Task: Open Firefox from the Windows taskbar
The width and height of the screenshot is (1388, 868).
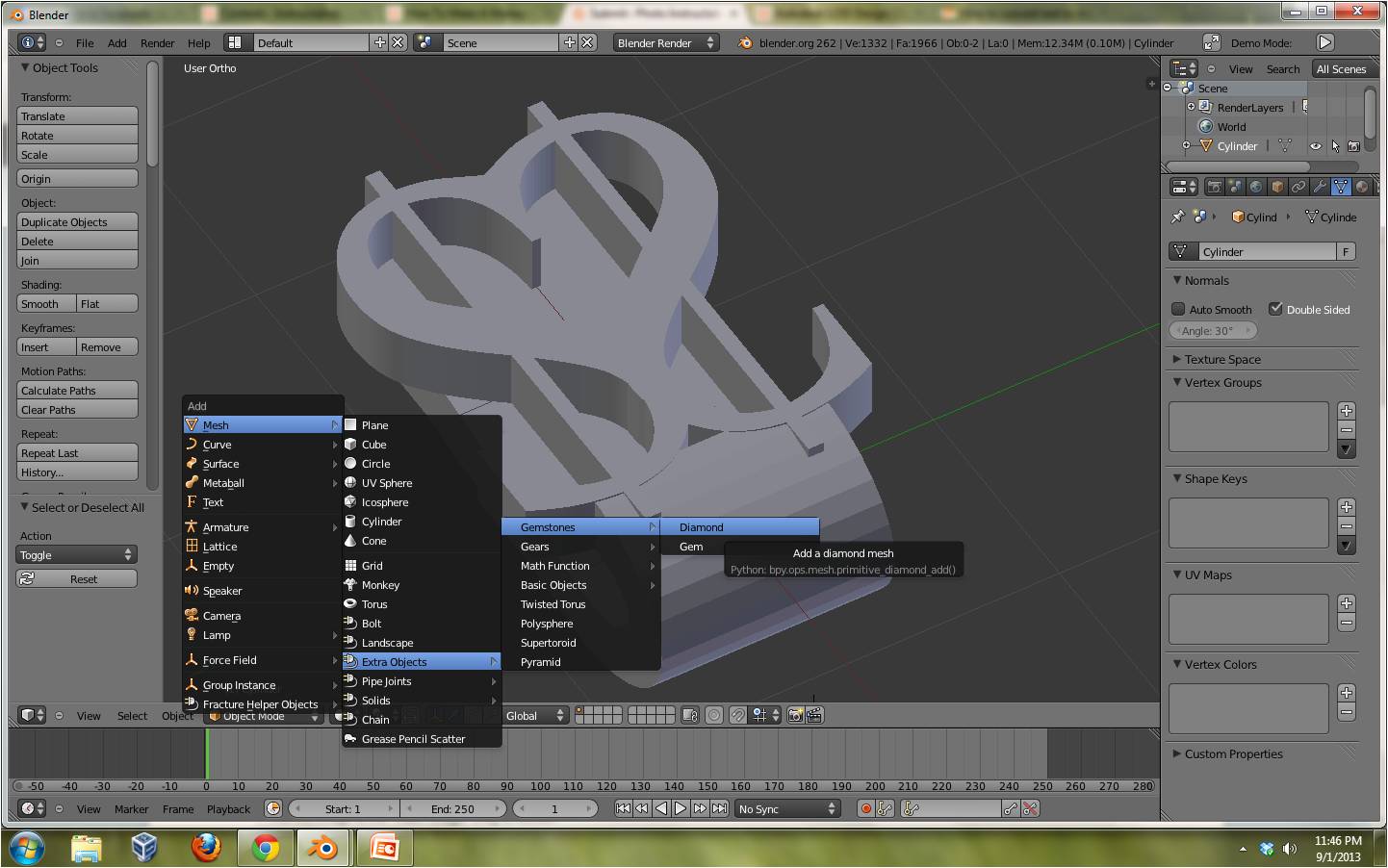Action: tap(206, 848)
